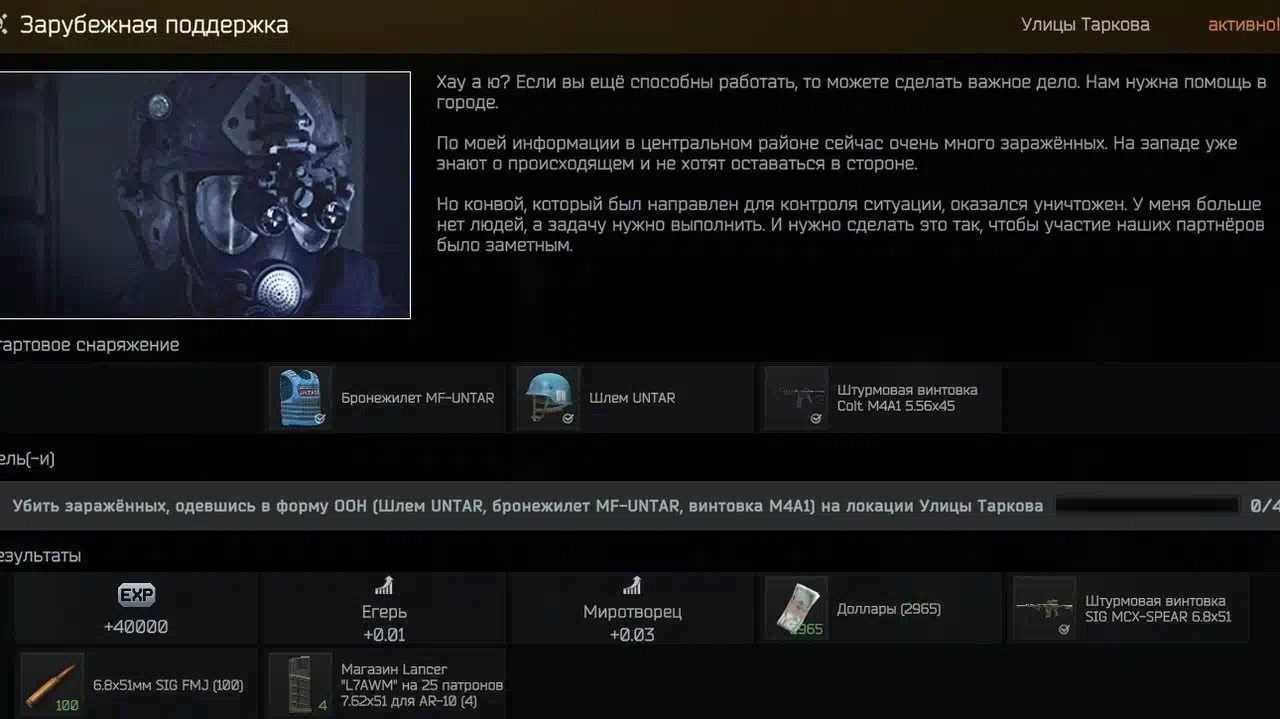Open the masked trader portrait image
1280x719 pixels.
204,195
